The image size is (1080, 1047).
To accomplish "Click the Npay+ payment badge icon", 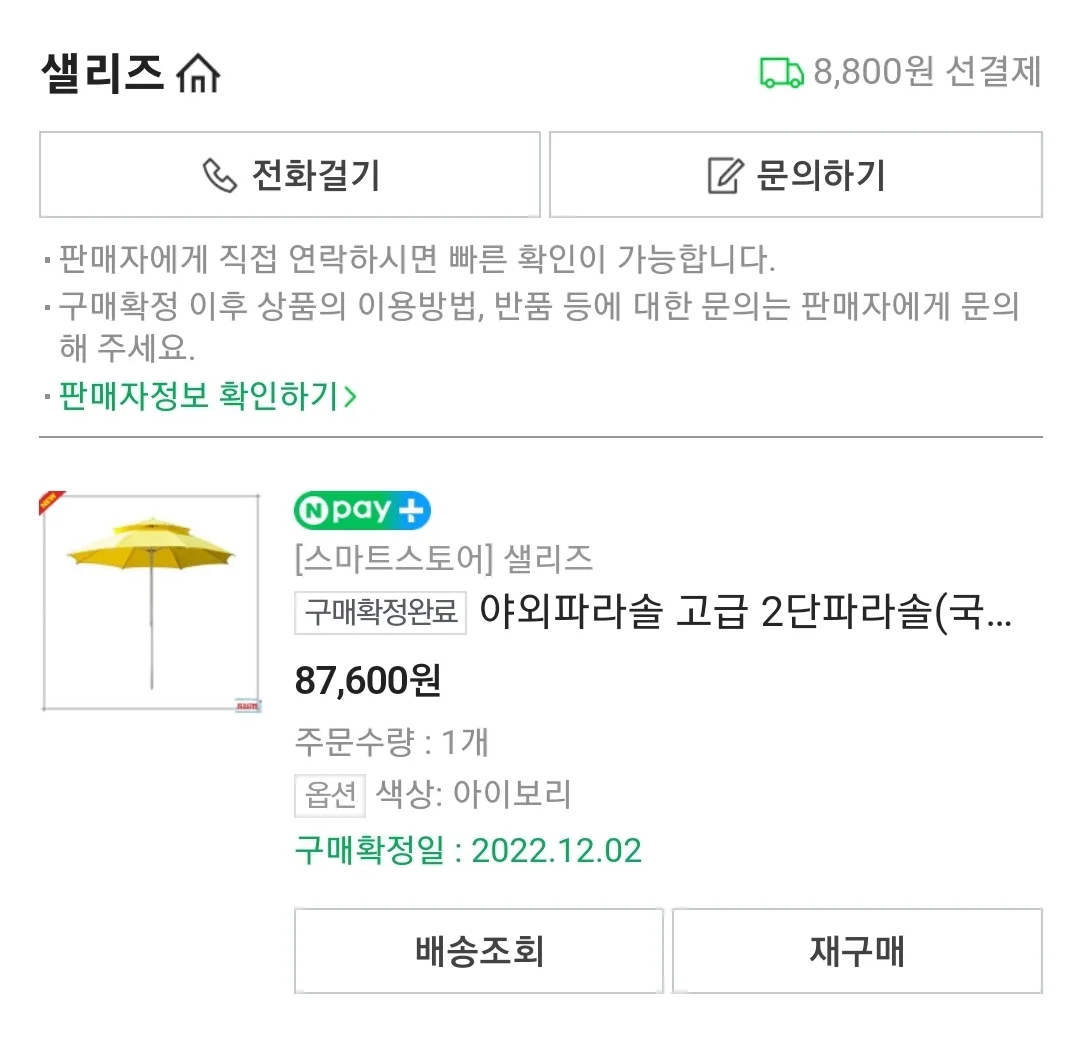I will (x=363, y=510).
